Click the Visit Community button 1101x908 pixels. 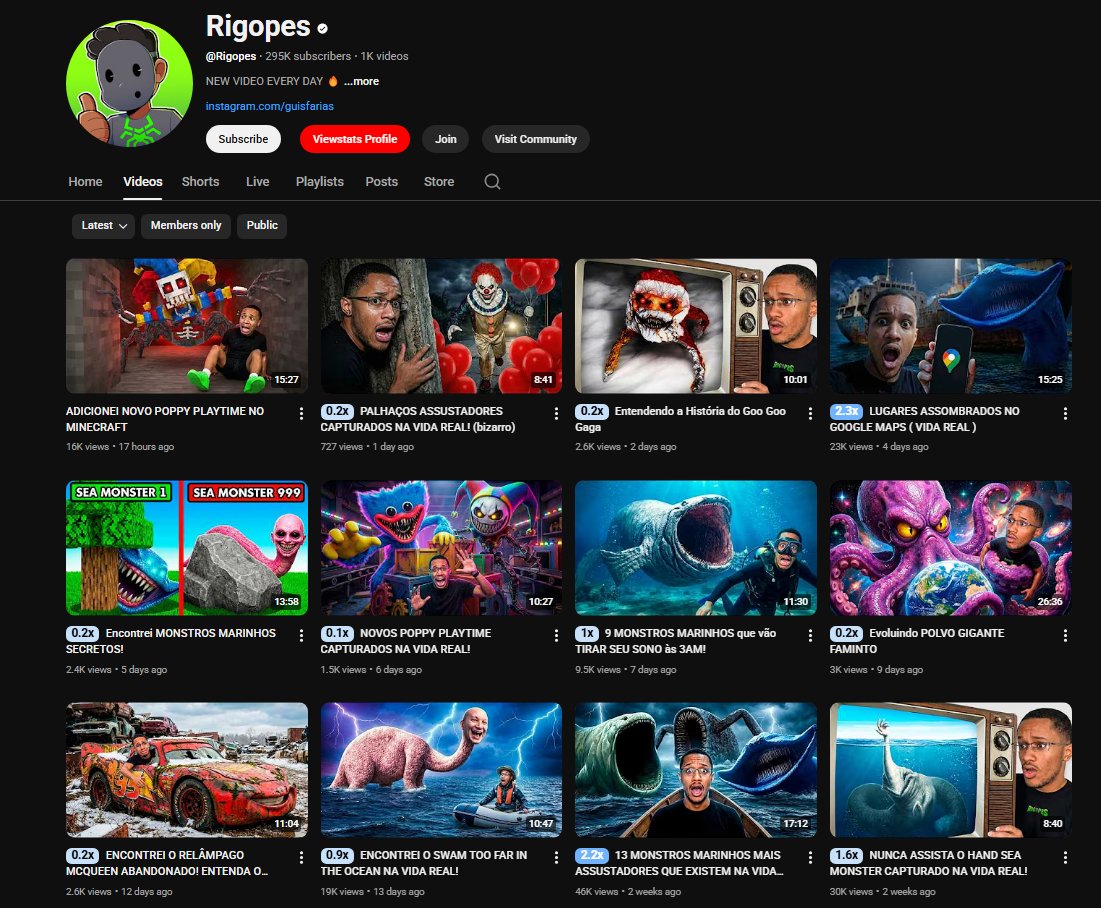[x=535, y=139]
